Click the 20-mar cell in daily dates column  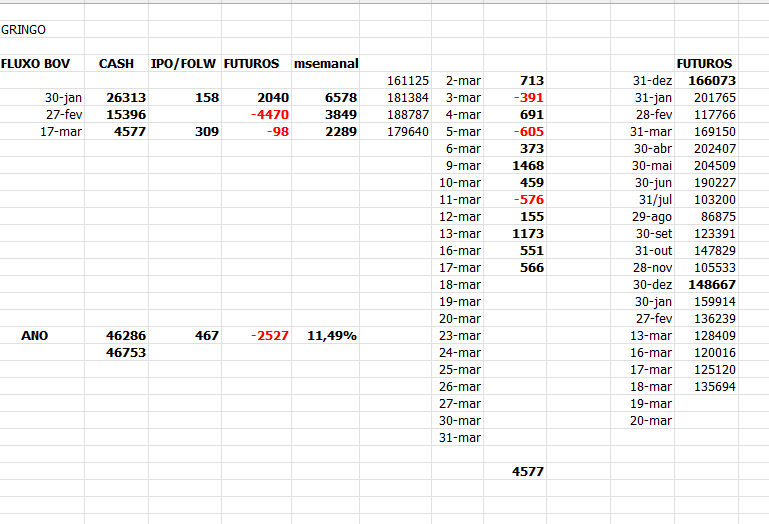(x=460, y=319)
